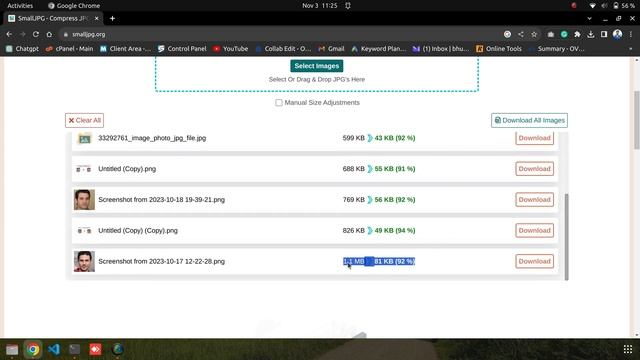Click the Chrome icon in the dock
The width and height of the screenshot is (640, 360).
33,349
